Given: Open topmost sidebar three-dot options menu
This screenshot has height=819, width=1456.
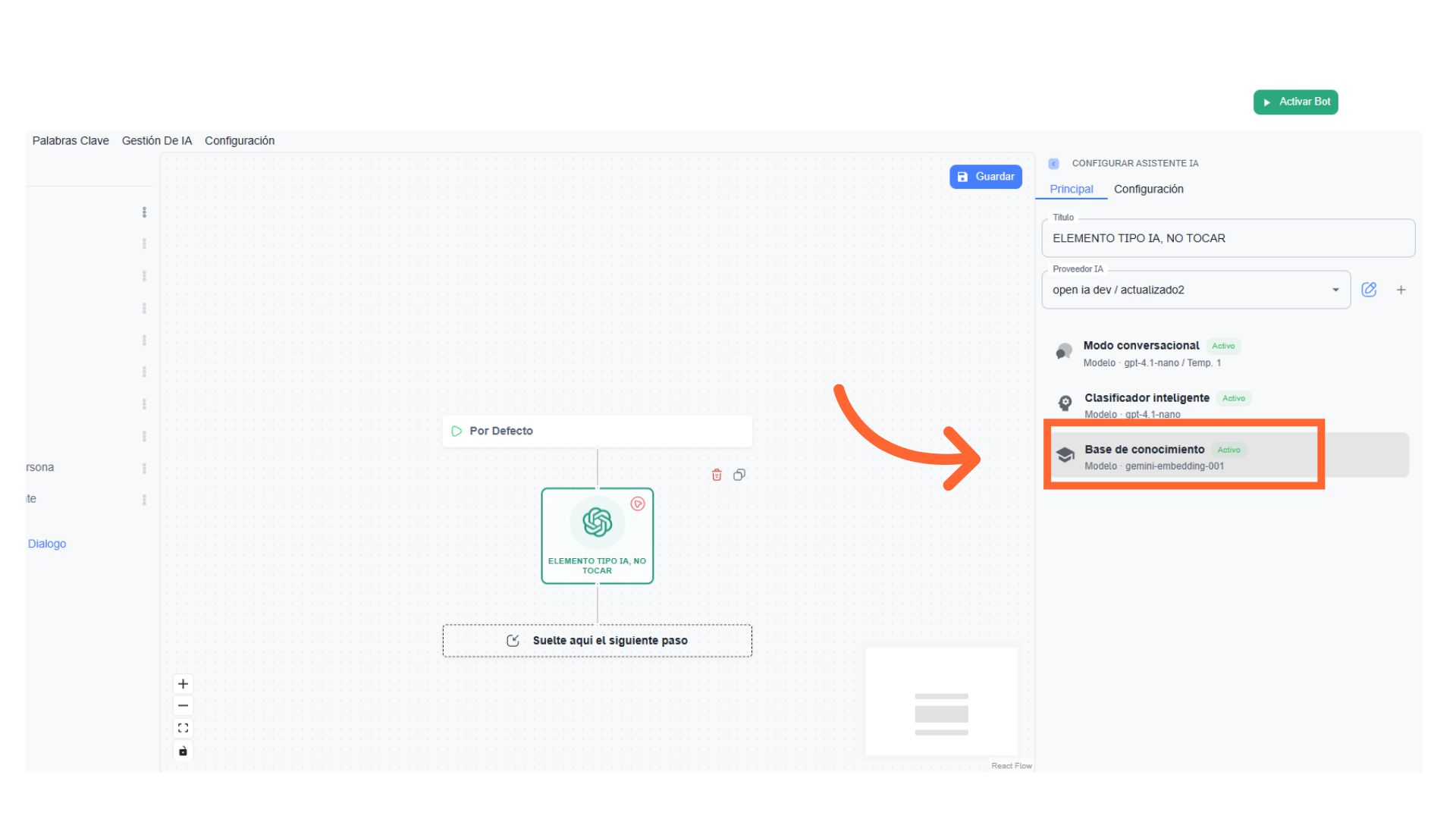Looking at the screenshot, I should coord(144,212).
